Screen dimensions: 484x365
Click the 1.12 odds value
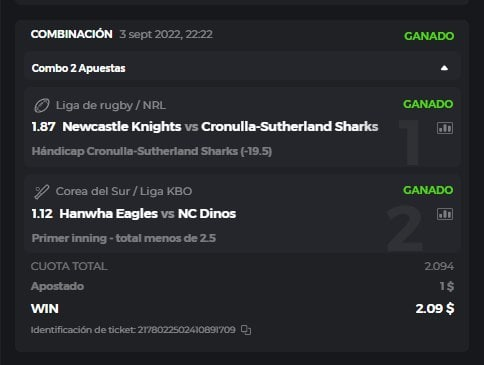(x=42, y=214)
